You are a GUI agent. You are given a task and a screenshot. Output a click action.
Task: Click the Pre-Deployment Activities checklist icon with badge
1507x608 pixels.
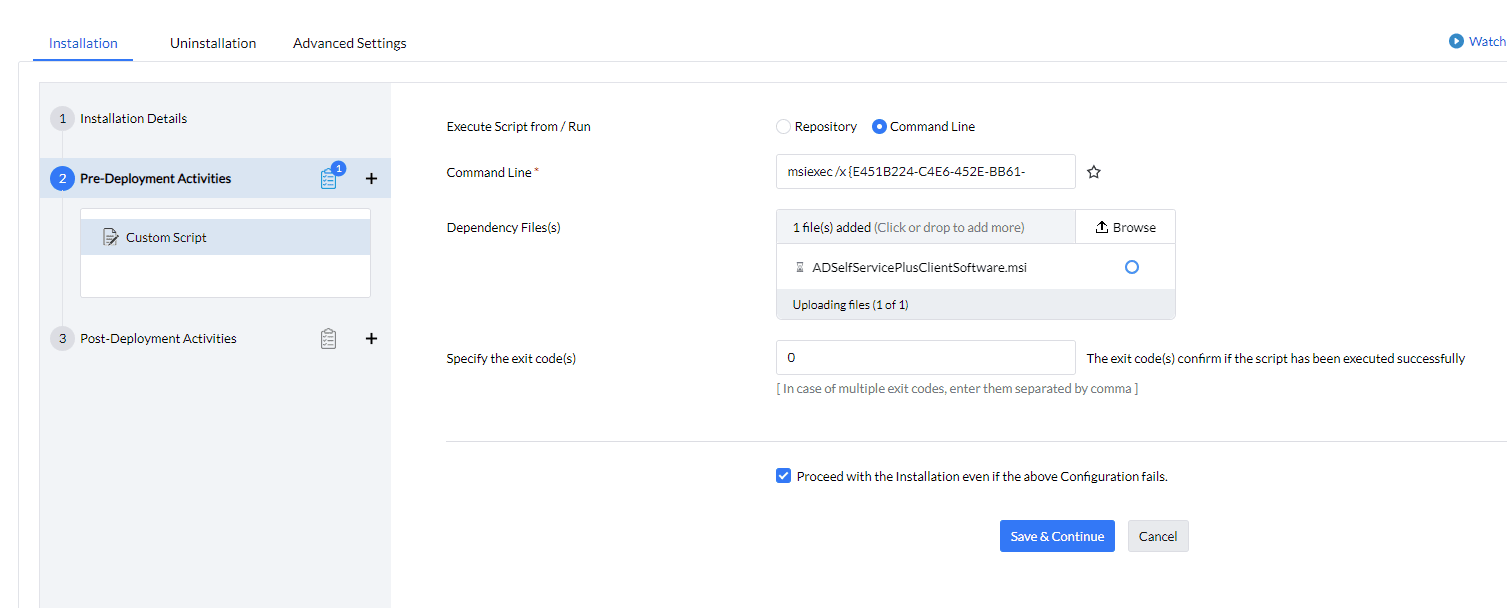pos(329,179)
